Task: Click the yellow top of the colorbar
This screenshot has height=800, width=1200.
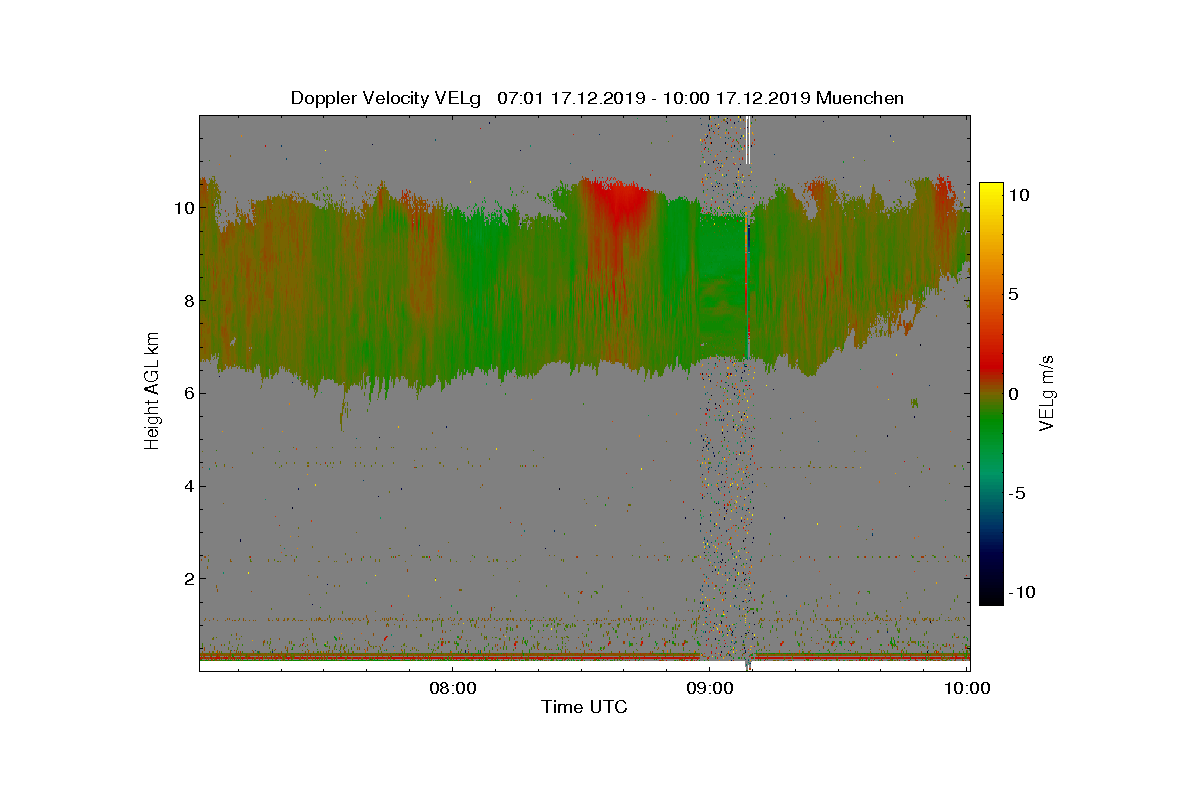Action: click(x=991, y=192)
